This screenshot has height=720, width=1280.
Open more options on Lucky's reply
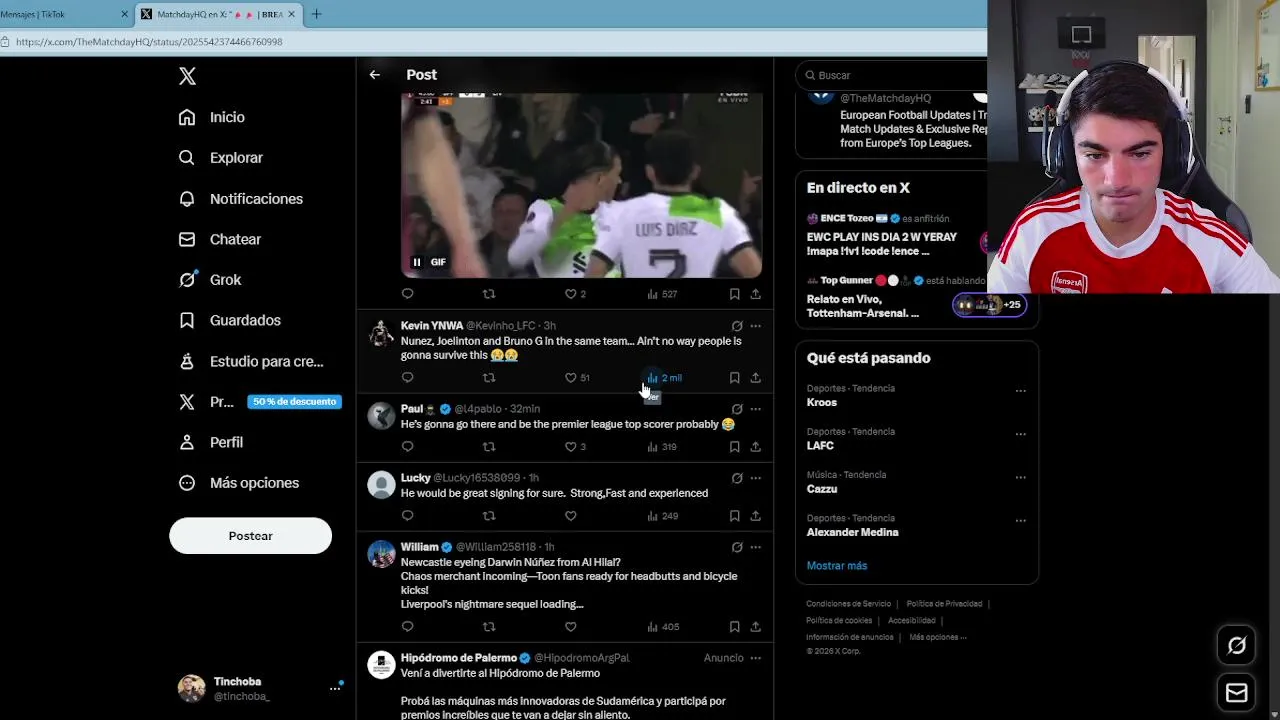[755, 478]
